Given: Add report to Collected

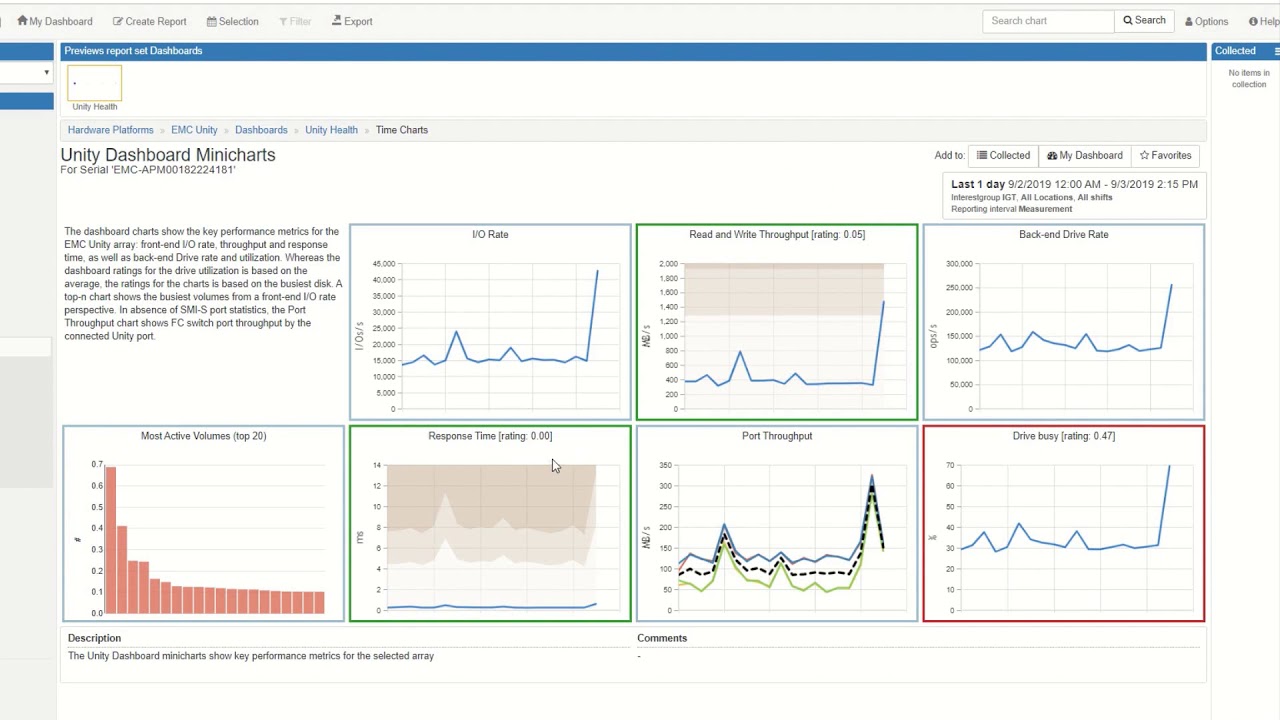Looking at the screenshot, I should coord(1003,156).
